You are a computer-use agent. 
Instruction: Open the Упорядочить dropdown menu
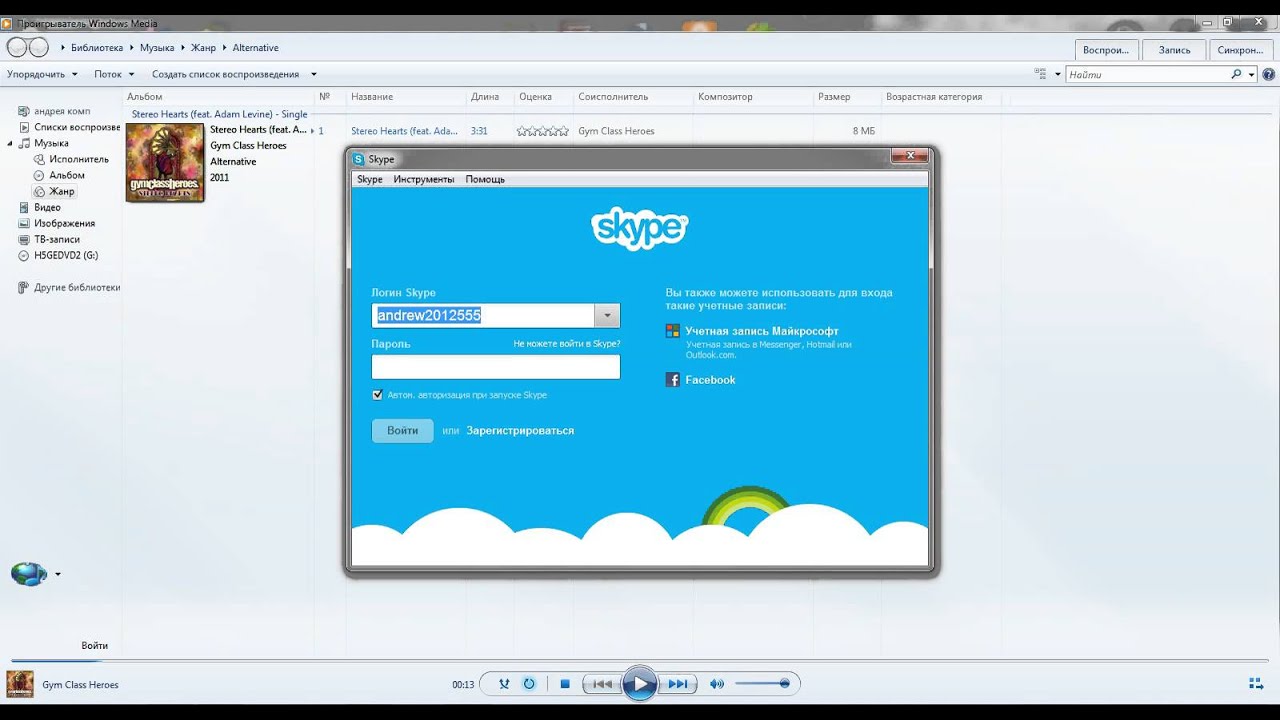tap(42, 74)
